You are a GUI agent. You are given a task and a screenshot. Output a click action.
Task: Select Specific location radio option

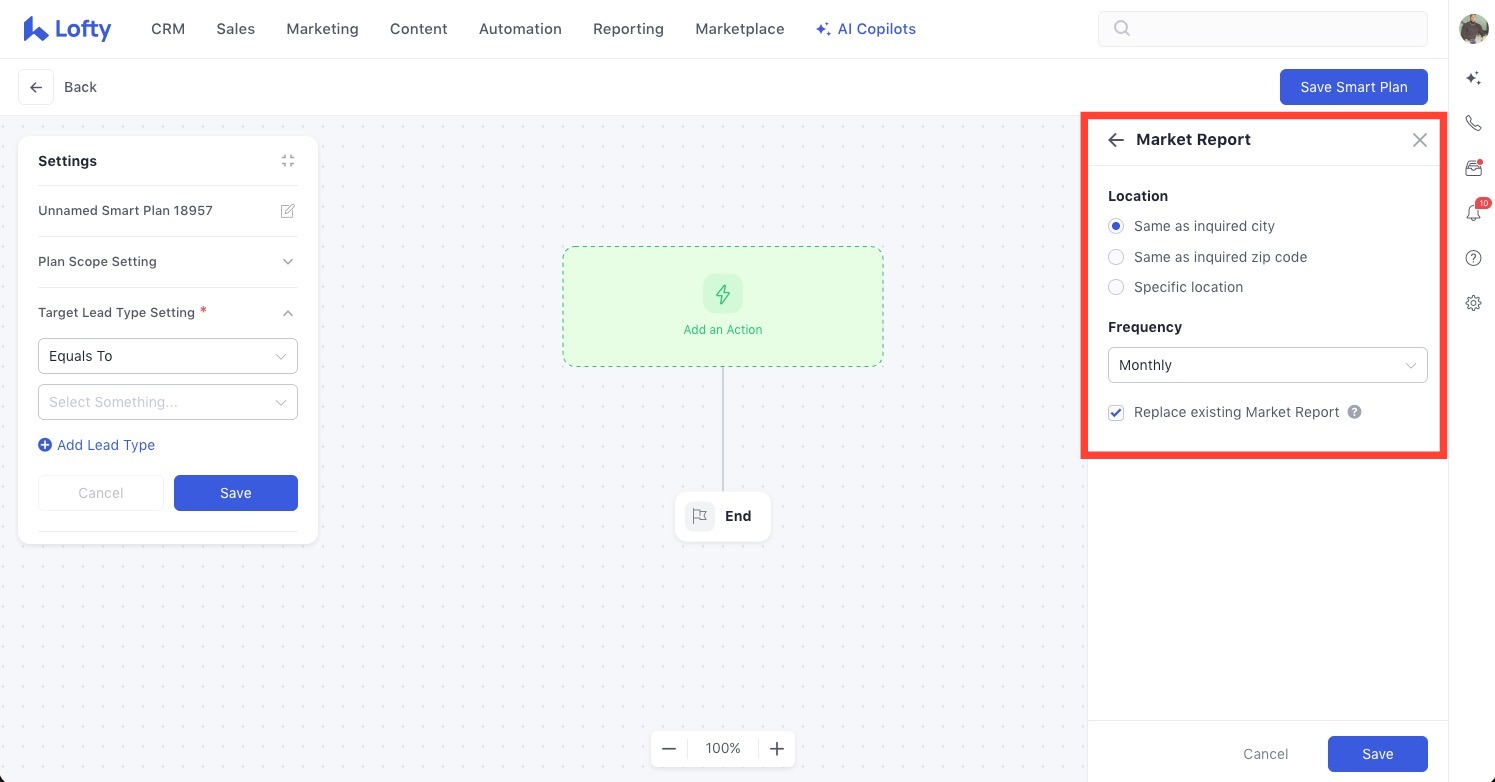(x=1175, y=287)
